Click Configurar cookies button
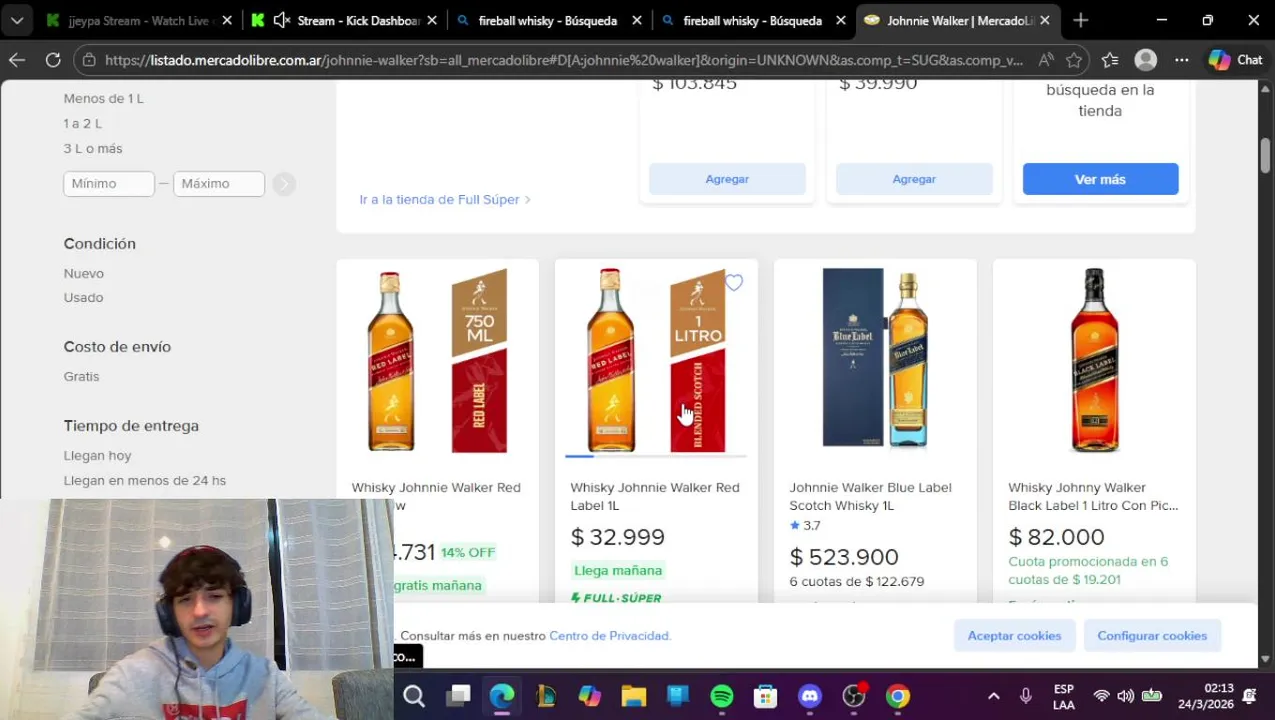1275x720 pixels. (1152, 636)
